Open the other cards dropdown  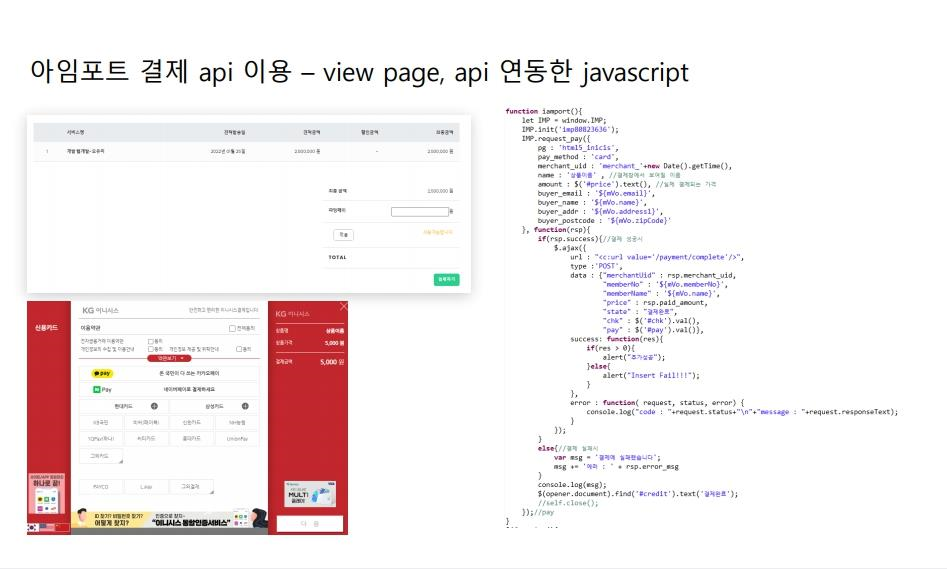(x=100, y=456)
